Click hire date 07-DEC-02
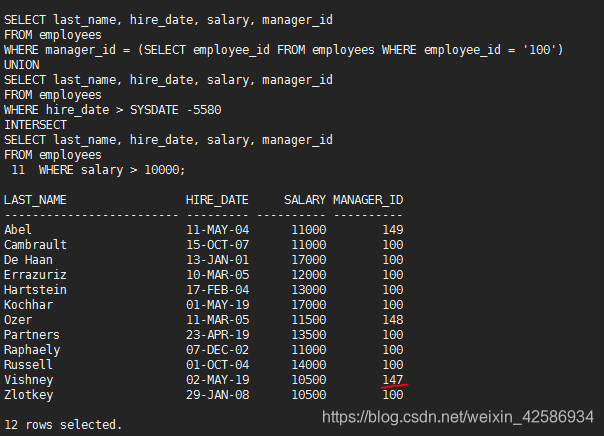 [218, 350]
